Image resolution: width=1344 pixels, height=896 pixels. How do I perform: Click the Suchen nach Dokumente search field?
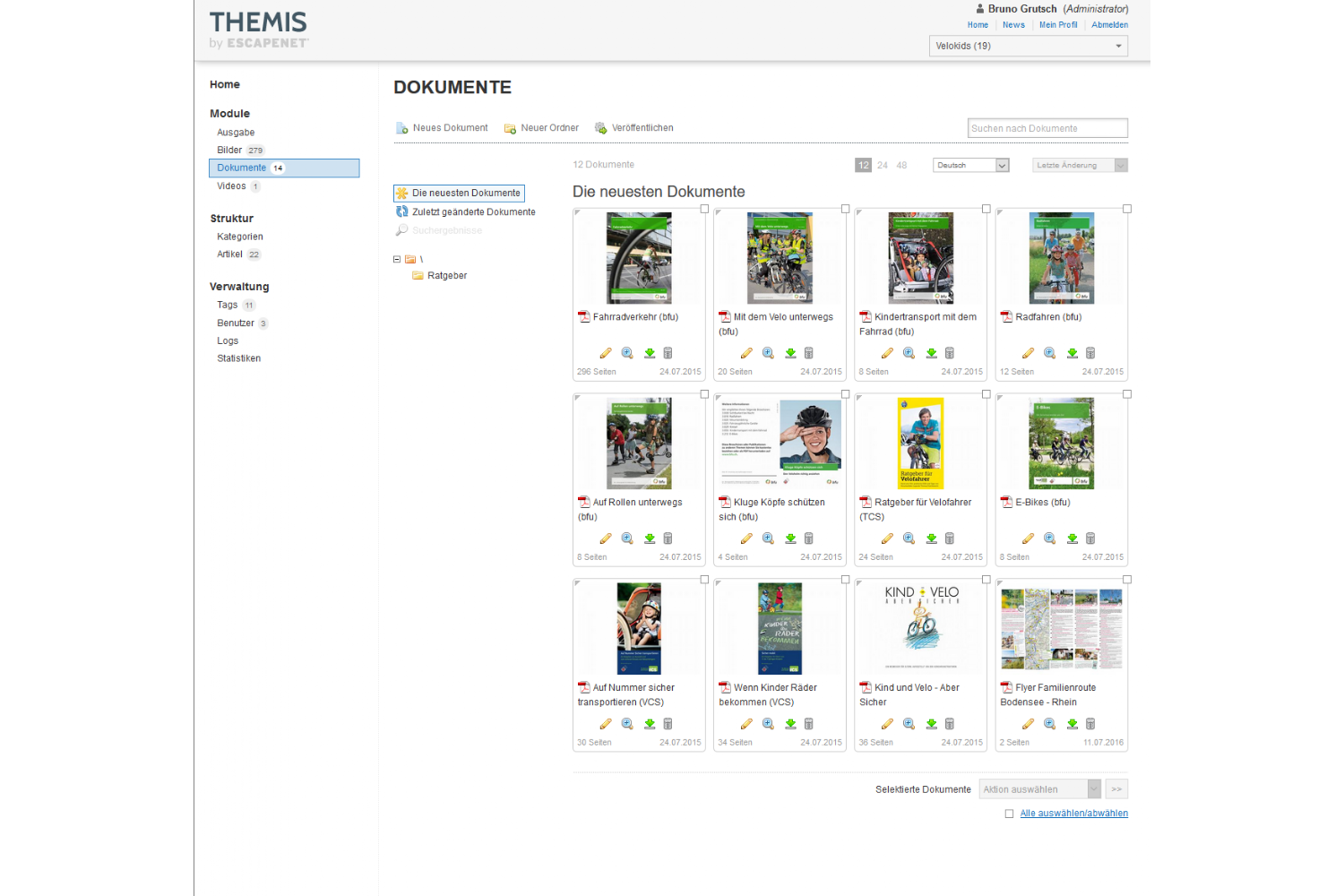click(1047, 128)
